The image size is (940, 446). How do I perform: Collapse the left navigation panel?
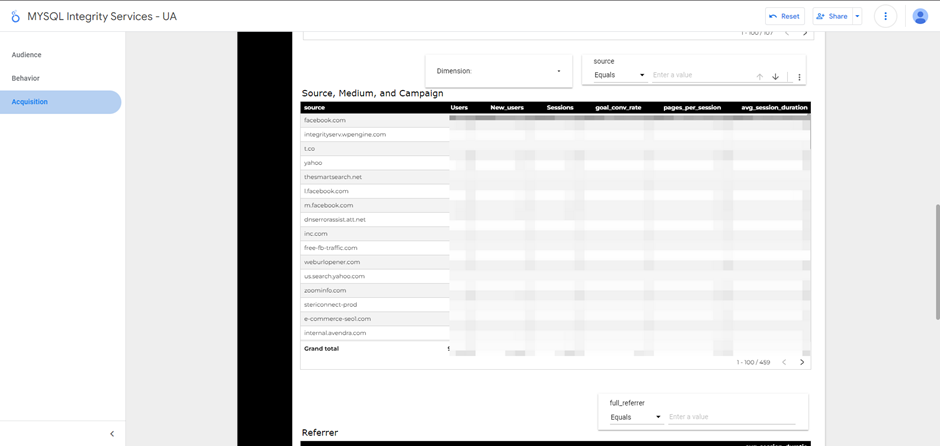pos(112,434)
